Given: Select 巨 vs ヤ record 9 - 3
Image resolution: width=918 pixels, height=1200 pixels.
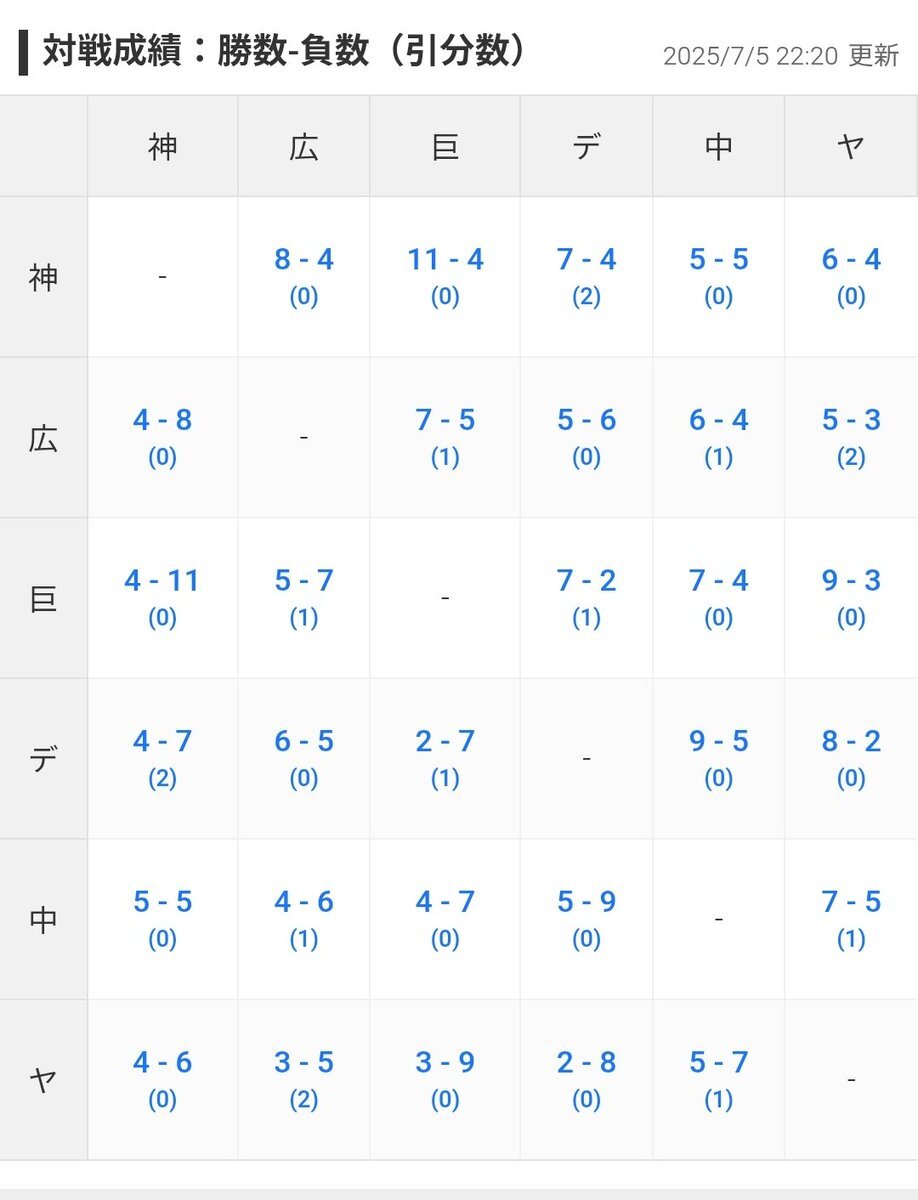Looking at the screenshot, I should click(x=851, y=581).
